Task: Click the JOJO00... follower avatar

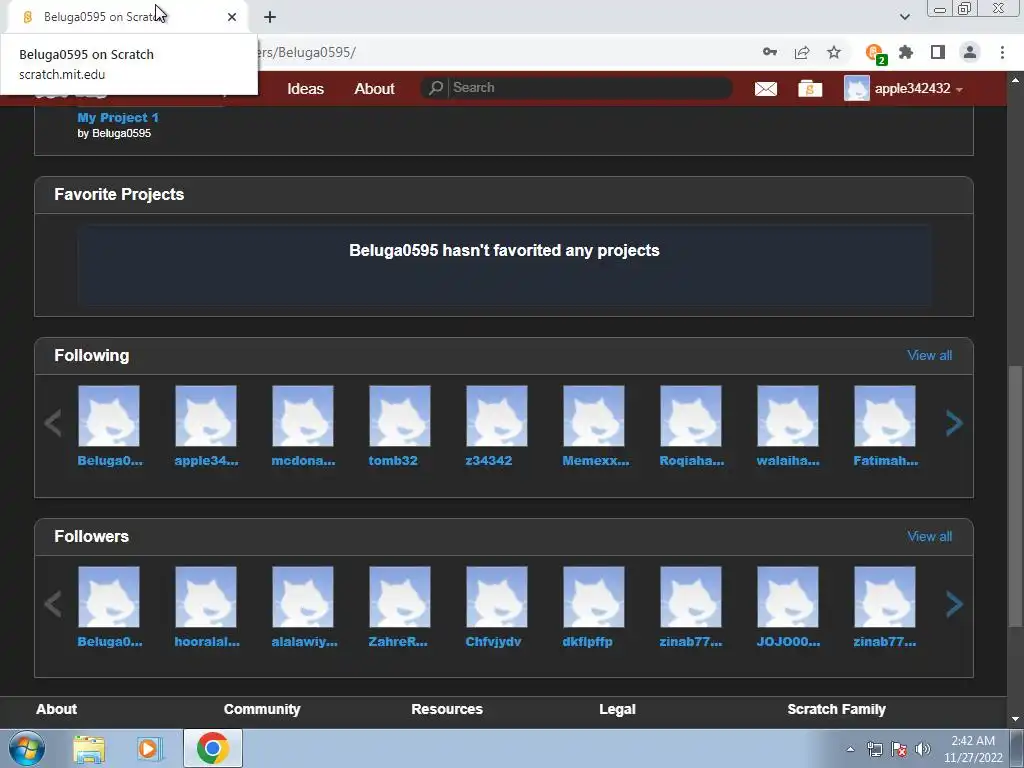Action: tap(788, 597)
